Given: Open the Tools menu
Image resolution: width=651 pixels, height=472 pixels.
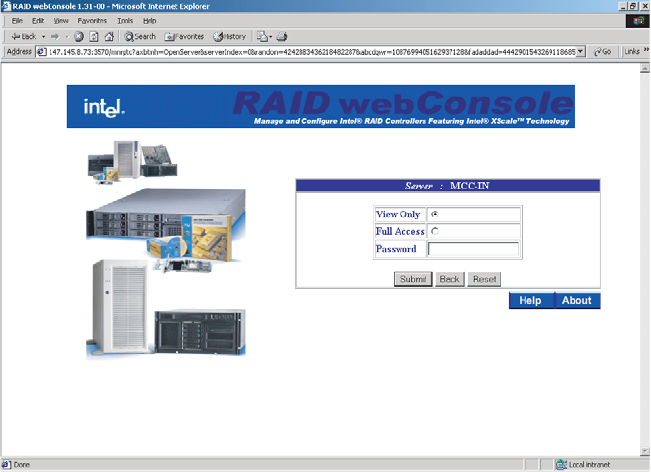Looking at the screenshot, I should click(125, 20).
